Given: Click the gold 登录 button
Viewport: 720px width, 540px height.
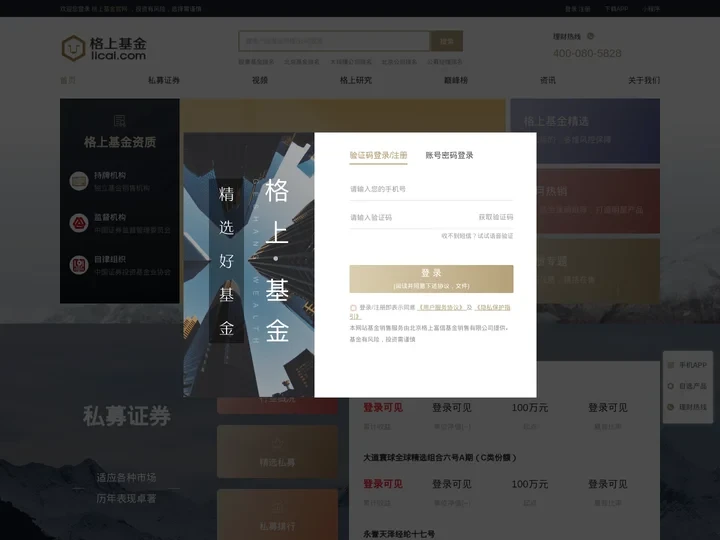Looking at the screenshot, I should pos(431,279).
